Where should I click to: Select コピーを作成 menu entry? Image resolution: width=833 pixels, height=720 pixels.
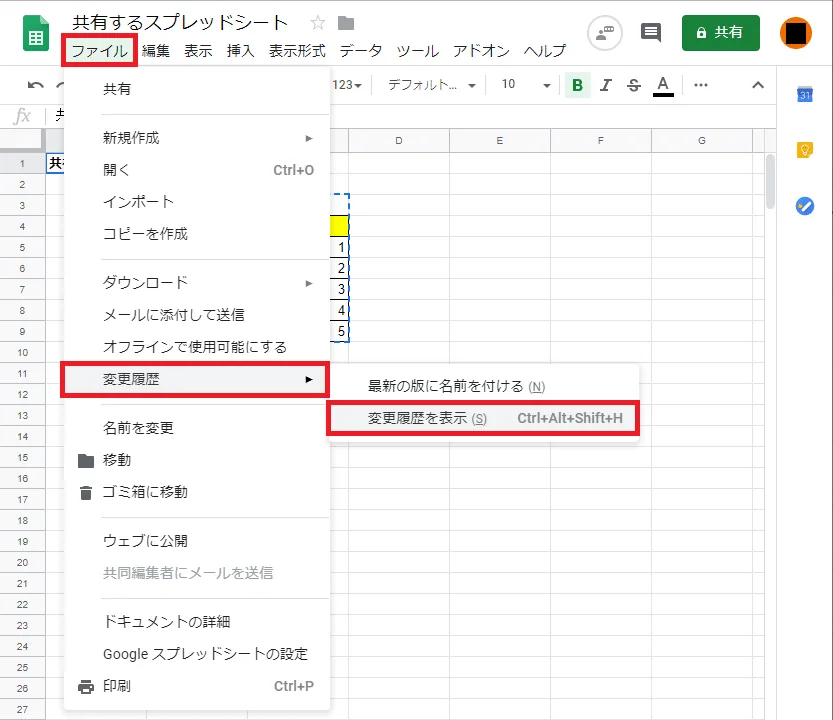tap(197, 234)
